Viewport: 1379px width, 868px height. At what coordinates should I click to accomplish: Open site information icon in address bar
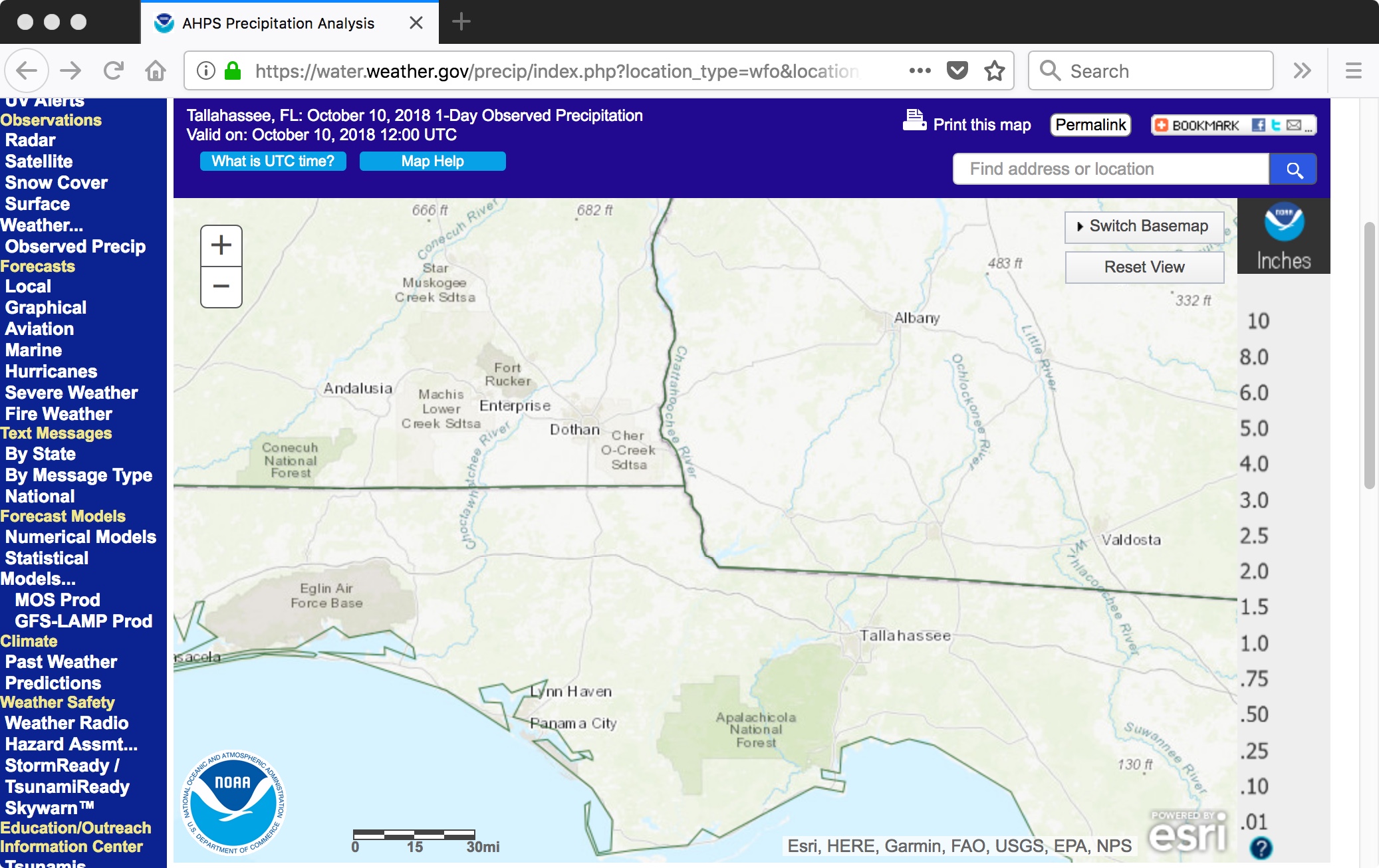[206, 70]
